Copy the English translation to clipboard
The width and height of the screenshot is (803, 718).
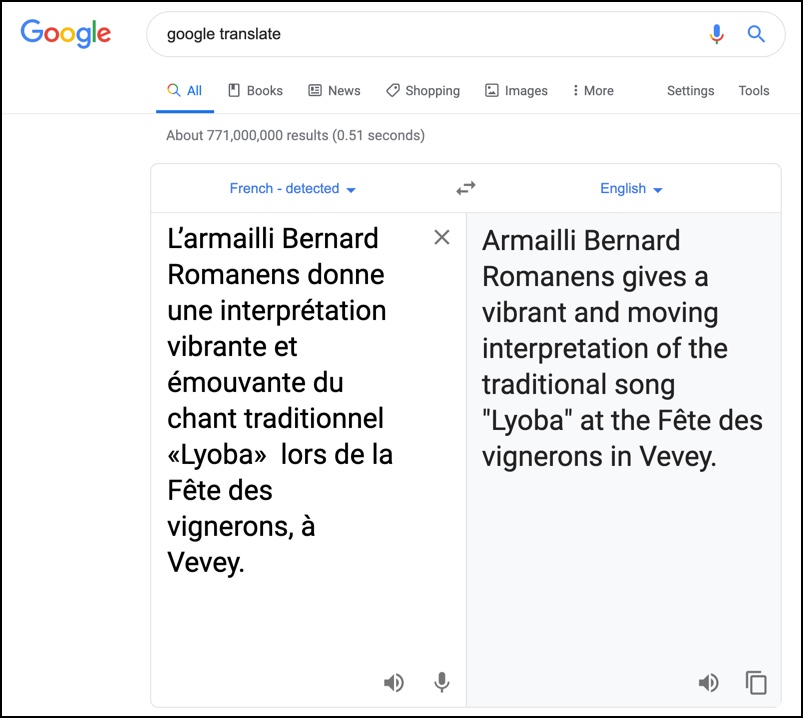click(x=756, y=682)
